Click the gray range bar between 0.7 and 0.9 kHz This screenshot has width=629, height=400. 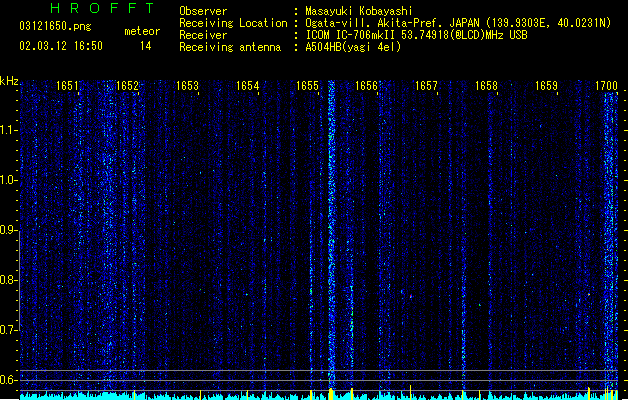(x=19, y=280)
